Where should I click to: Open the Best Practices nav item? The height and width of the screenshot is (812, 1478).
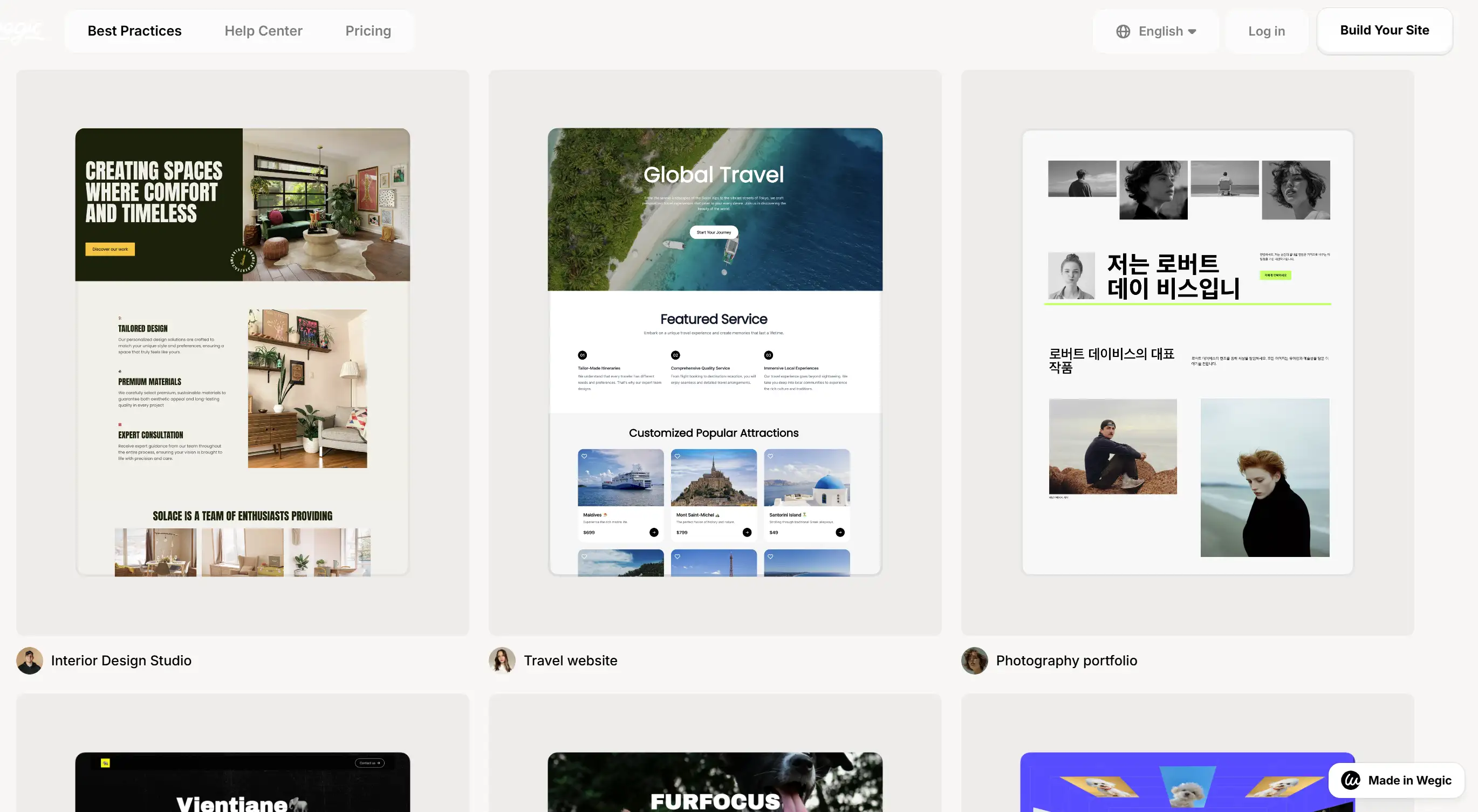tap(134, 31)
